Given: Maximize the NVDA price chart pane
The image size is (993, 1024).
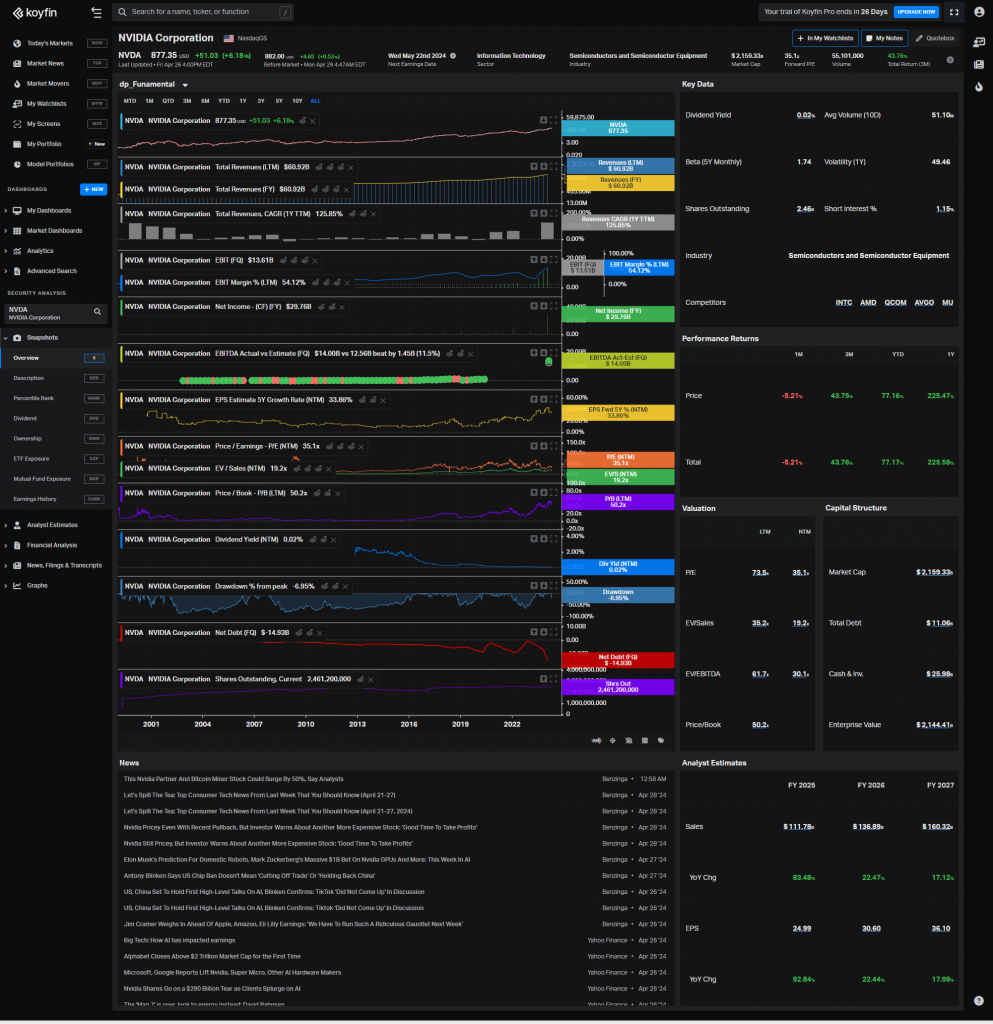Looking at the screenshot, I should pyautogui.click(x=554, y=120).
